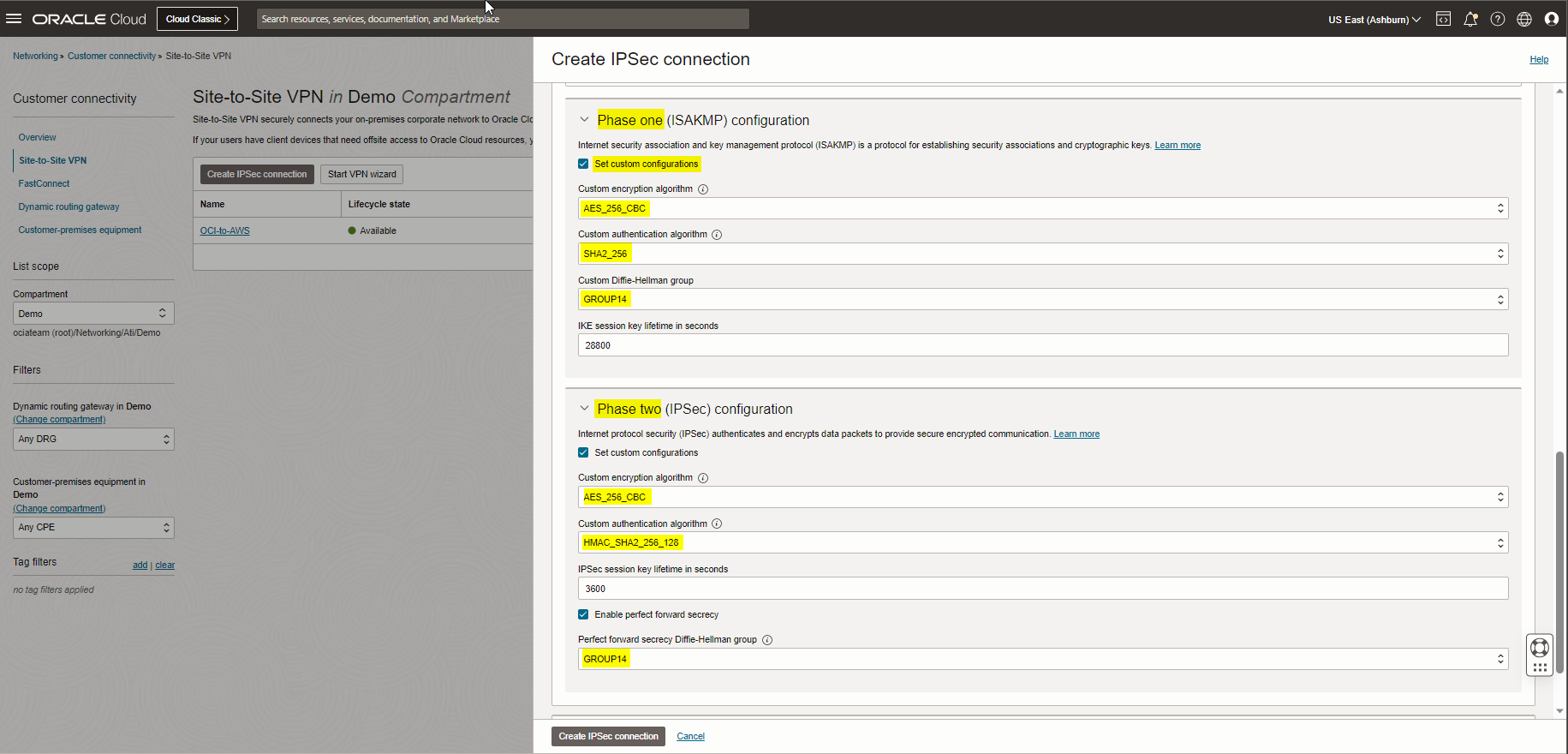
Task: Collapse the Phase one (ISAKMP) section
Action: (x=584, y=120)
